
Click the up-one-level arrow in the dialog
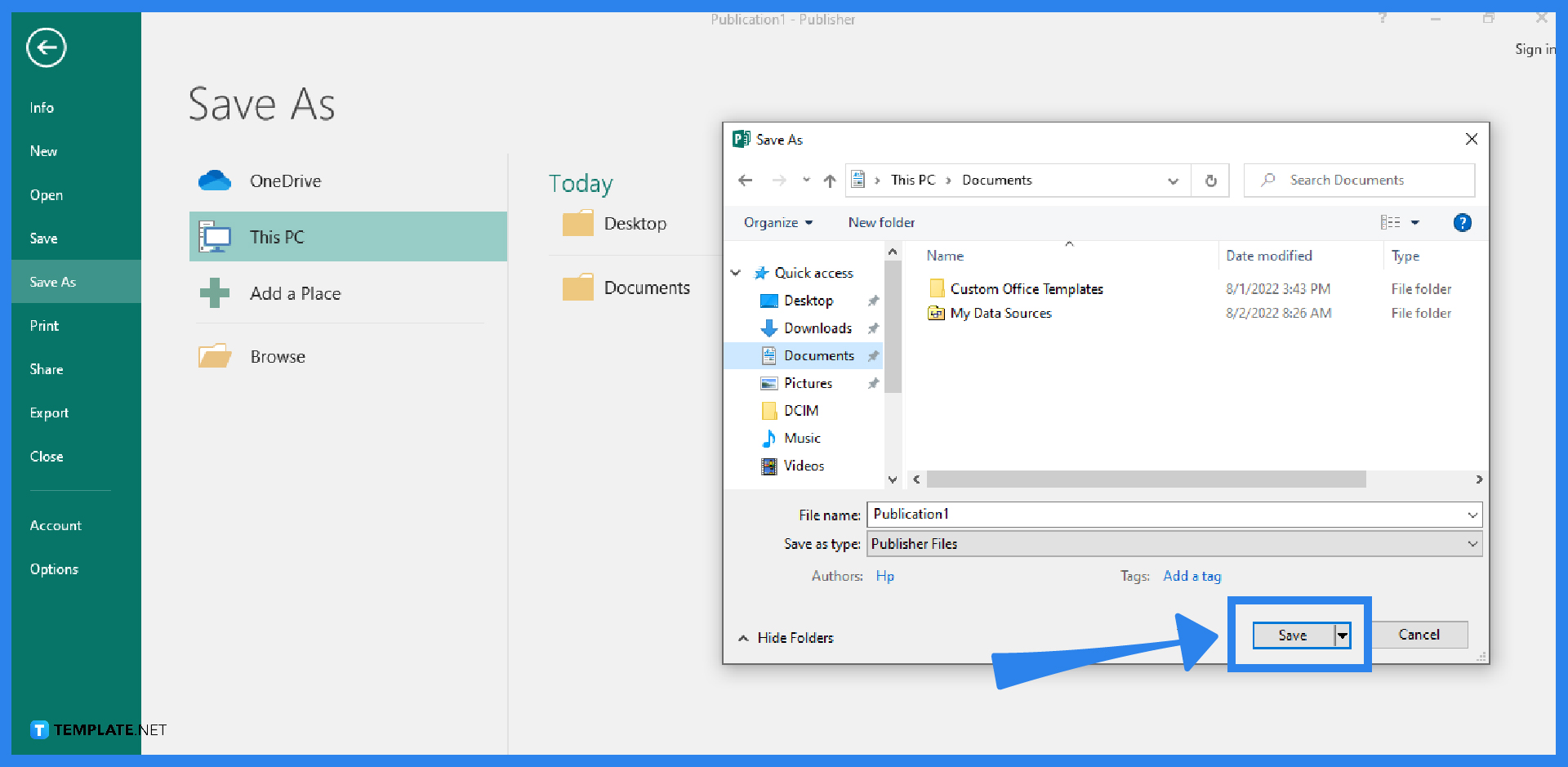pos(830,180)
